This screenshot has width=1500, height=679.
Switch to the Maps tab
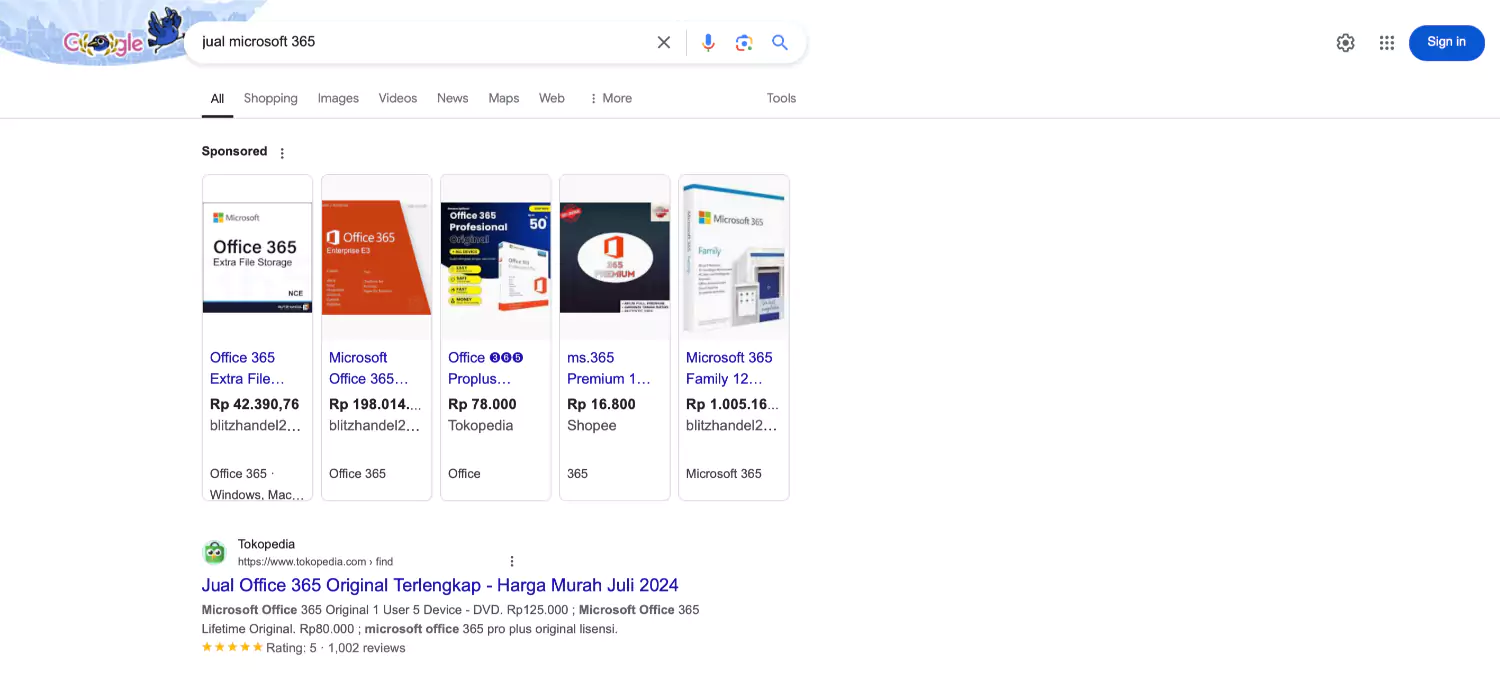pos(504,98)
